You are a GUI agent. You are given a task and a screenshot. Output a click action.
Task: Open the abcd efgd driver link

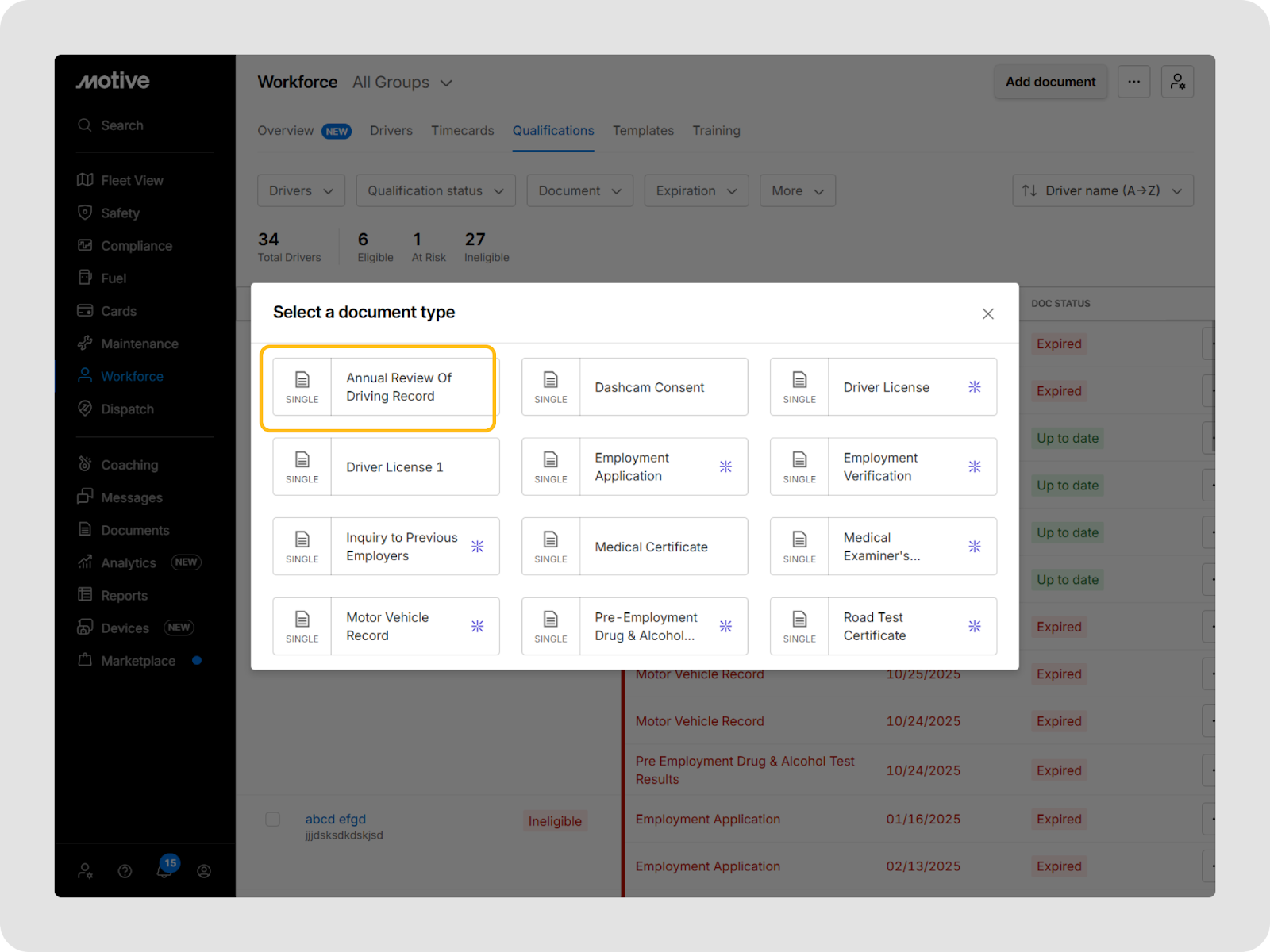336,819
